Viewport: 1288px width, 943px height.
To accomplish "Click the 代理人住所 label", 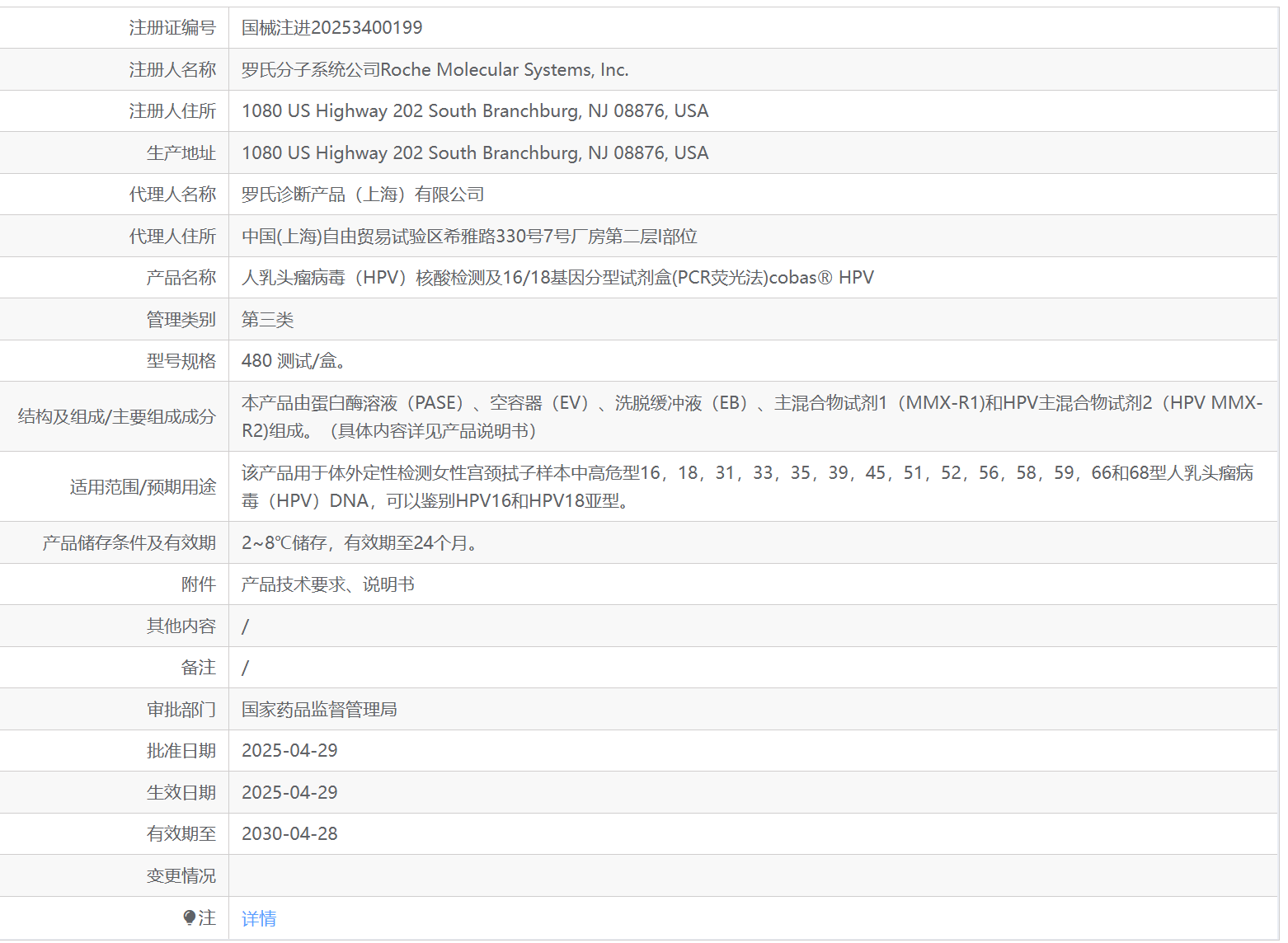I will (x=172, y=237).
